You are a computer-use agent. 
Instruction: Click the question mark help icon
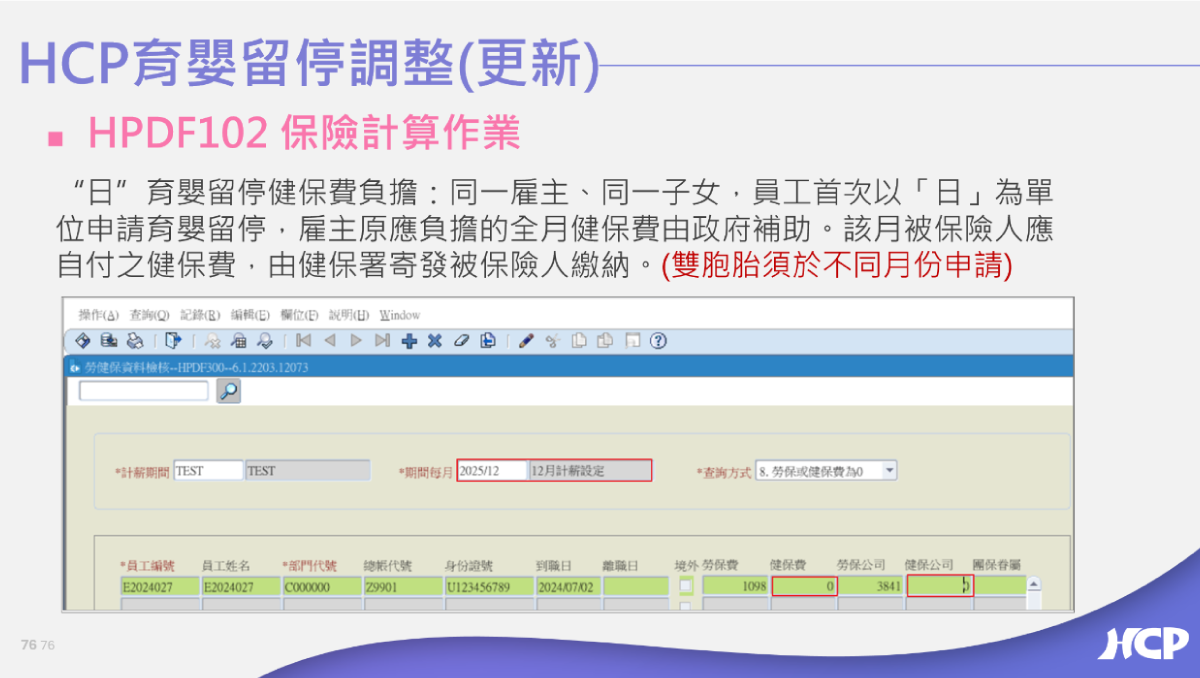point(657,340)
